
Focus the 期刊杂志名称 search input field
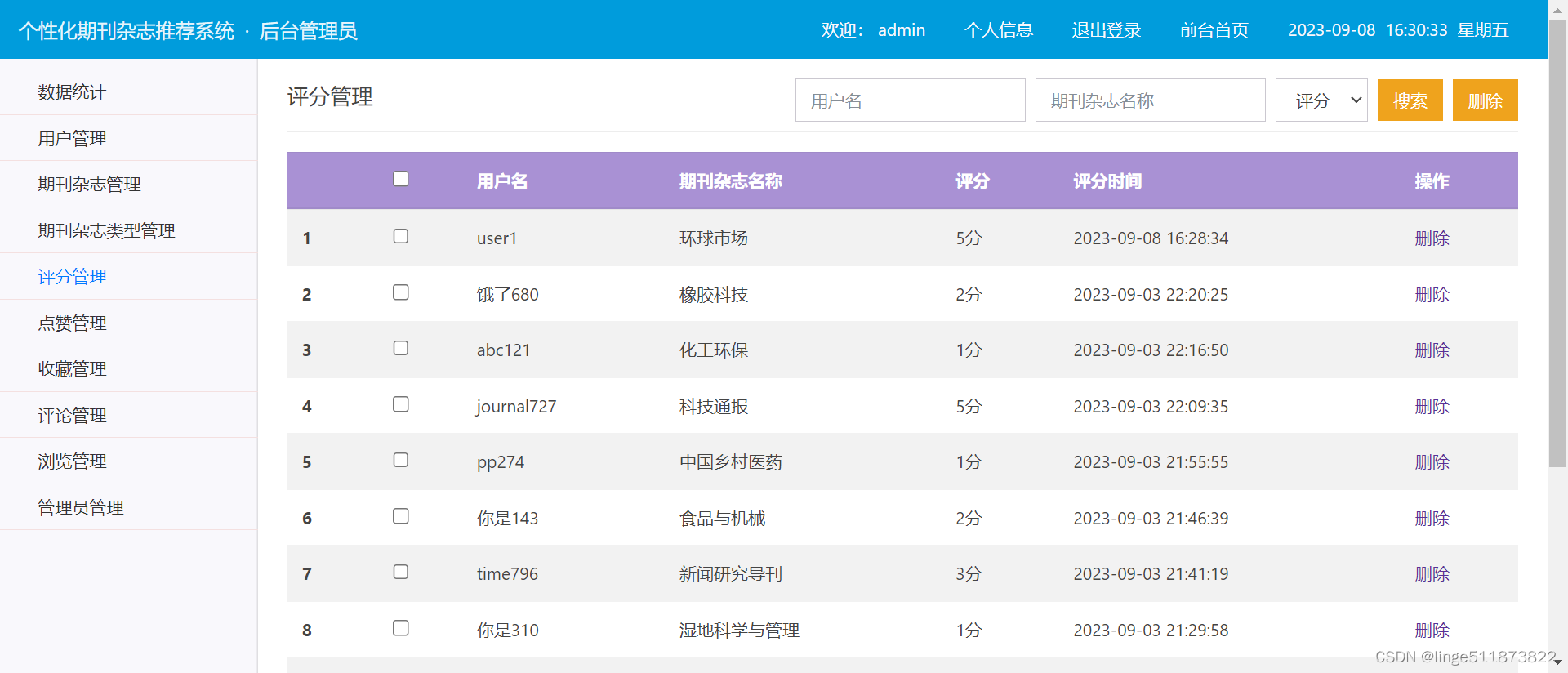[x=1150, y=100]
